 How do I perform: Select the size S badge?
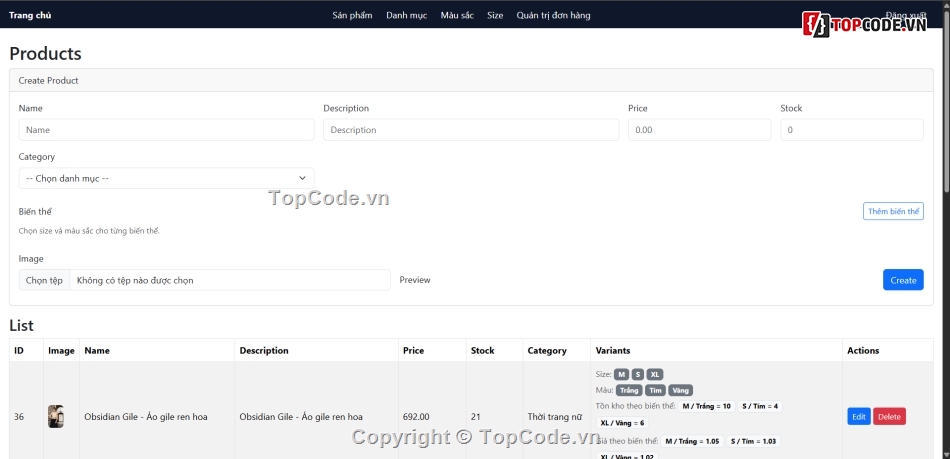638,374
